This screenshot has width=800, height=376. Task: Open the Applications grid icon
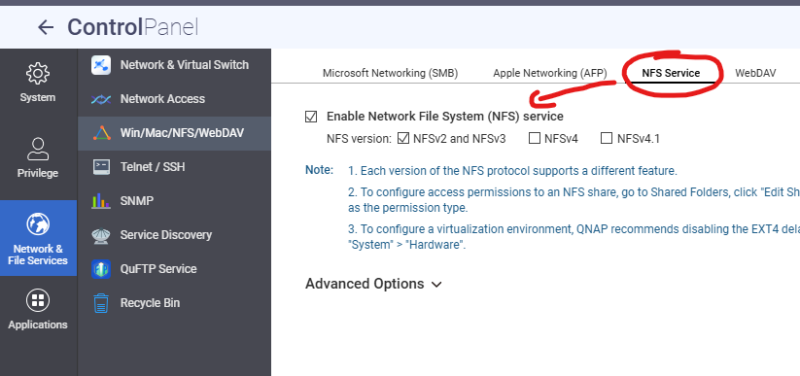[38, 300]
